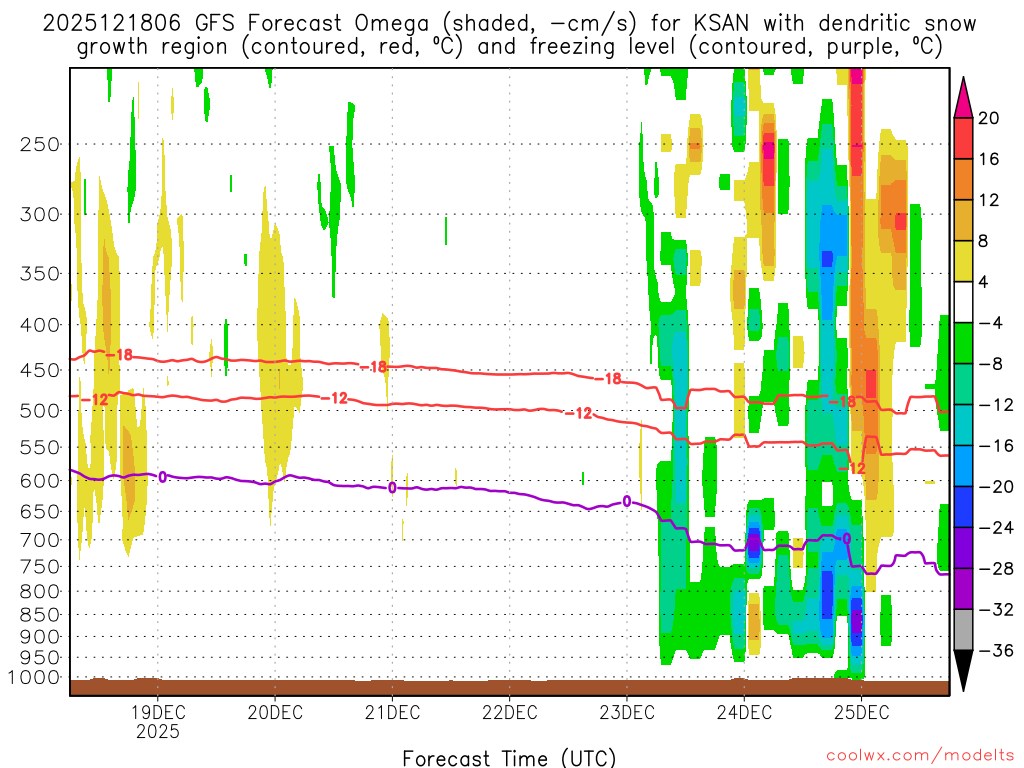Click the chart title's second line
This screenshot has height=768, width=1024.
point(509,47)
